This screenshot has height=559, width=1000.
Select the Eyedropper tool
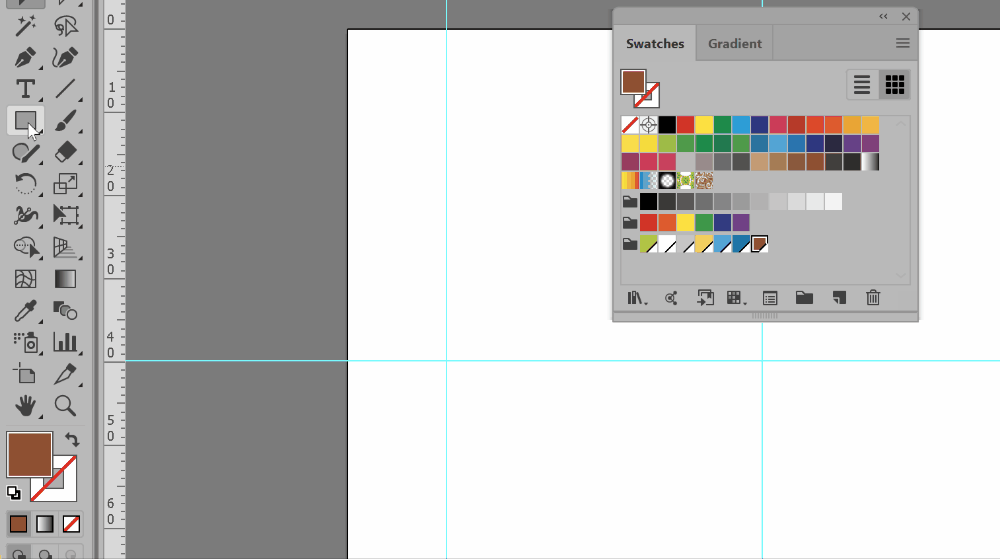(x=26, y=311)
